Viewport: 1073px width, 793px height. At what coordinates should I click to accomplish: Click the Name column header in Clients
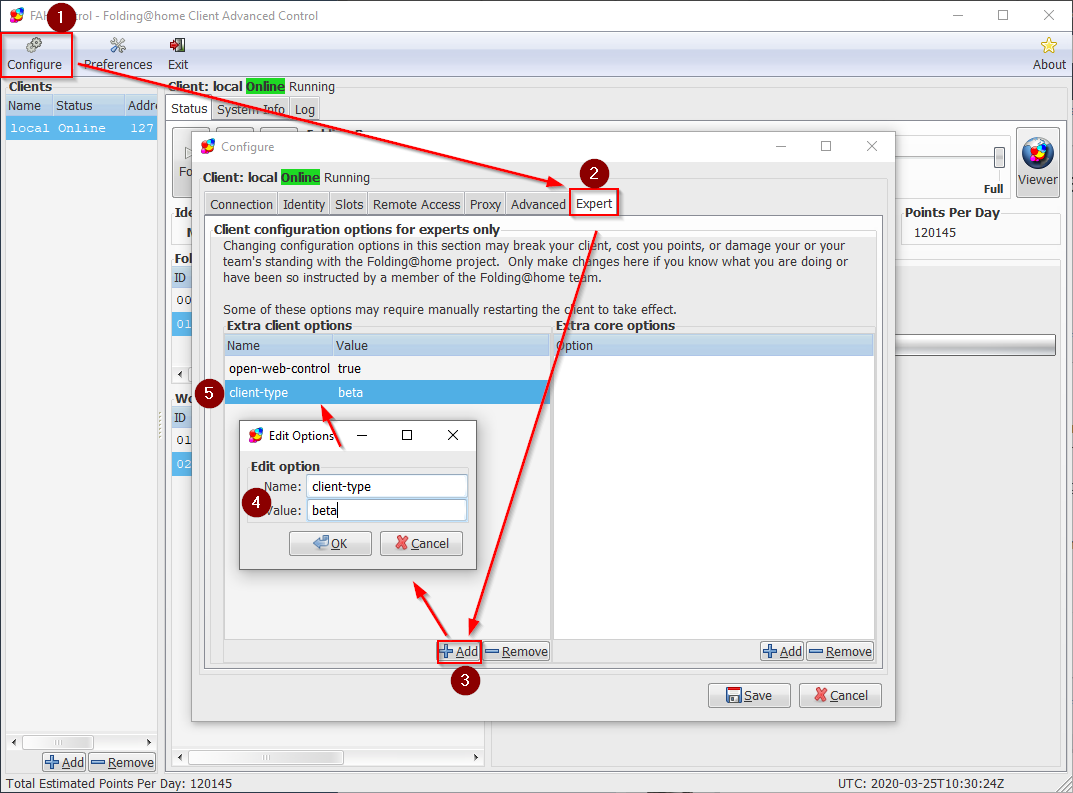29,105
